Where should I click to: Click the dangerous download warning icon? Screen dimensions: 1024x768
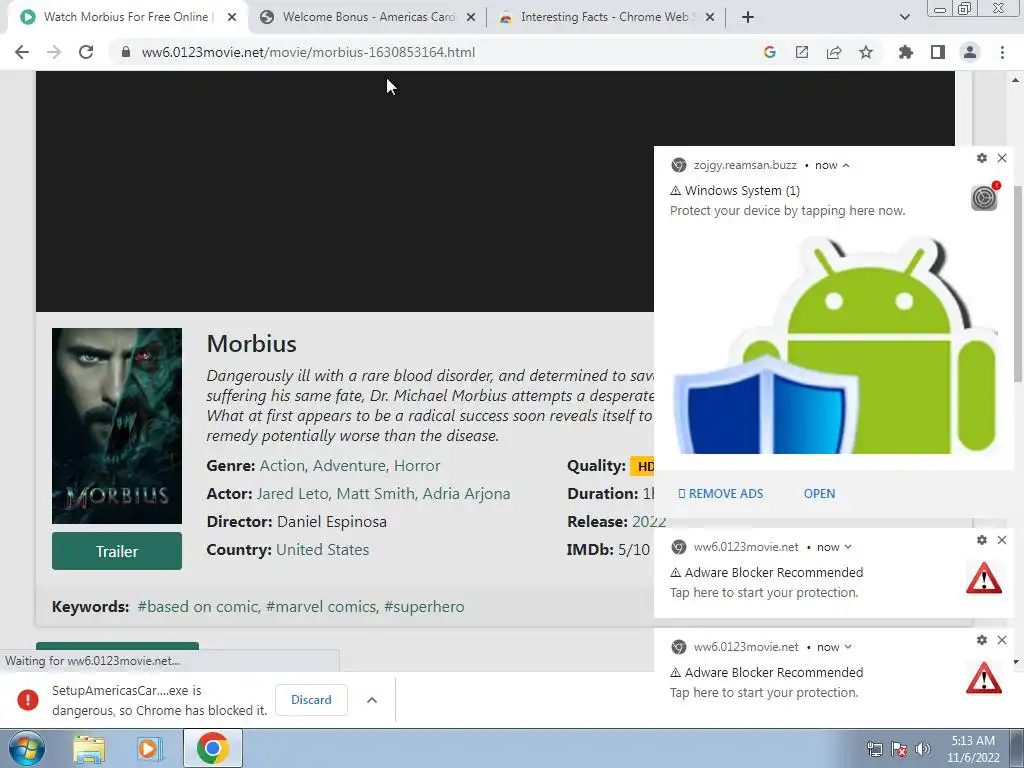click(27, 700)
